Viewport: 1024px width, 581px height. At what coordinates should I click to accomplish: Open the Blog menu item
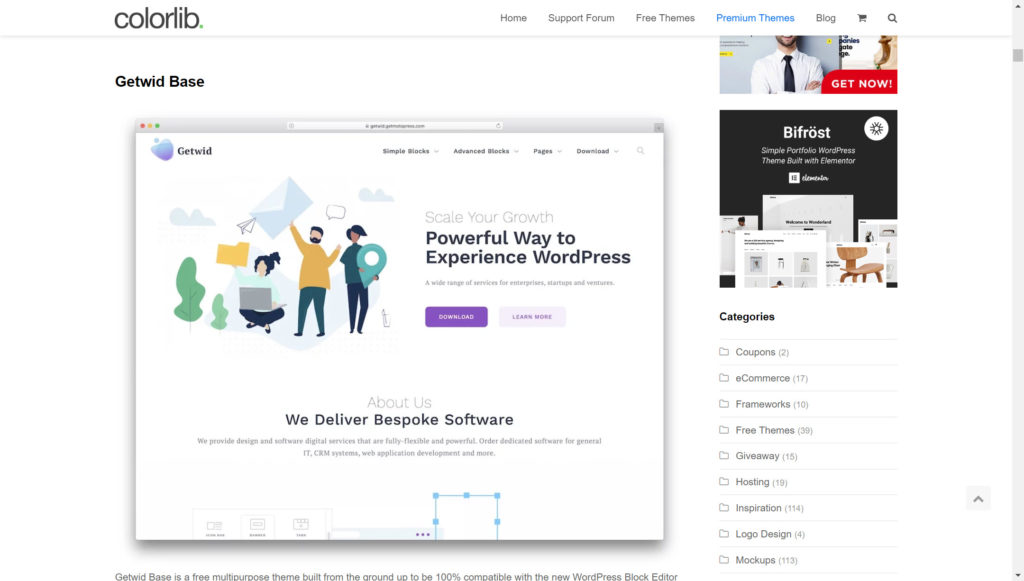pos(825,18)
